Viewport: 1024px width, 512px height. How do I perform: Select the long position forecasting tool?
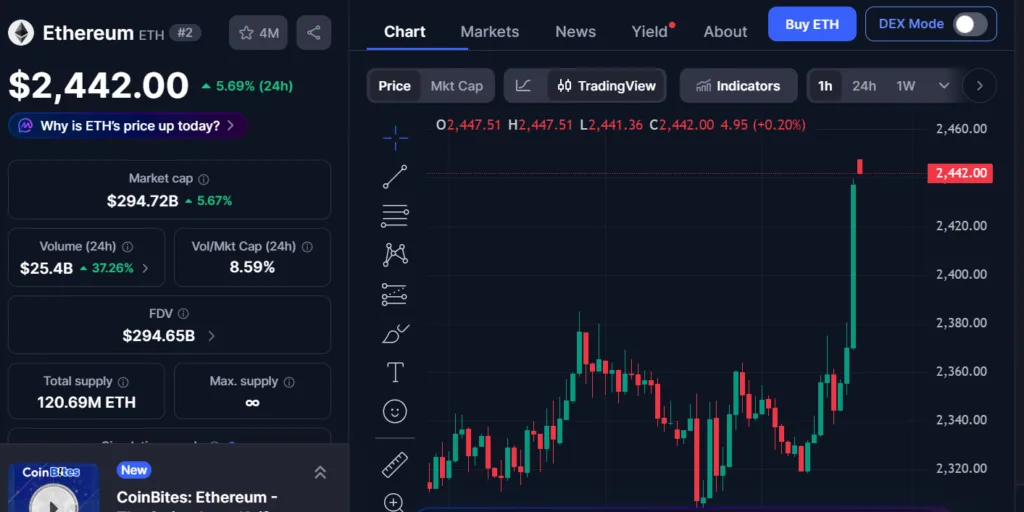395,295
